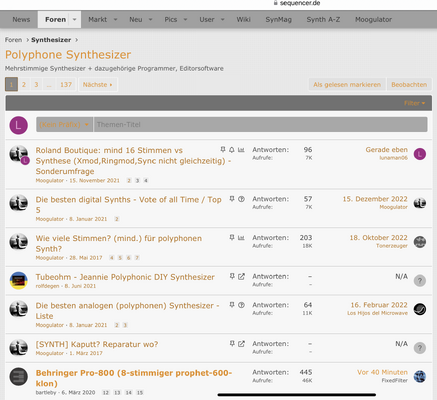Open the Markt menu arrow

click(115, 20)
